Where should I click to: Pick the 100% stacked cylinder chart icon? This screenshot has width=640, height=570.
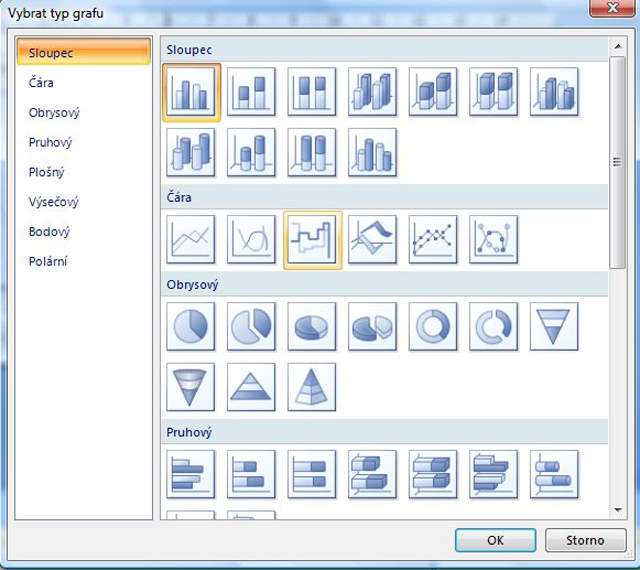tap(311, 152)
